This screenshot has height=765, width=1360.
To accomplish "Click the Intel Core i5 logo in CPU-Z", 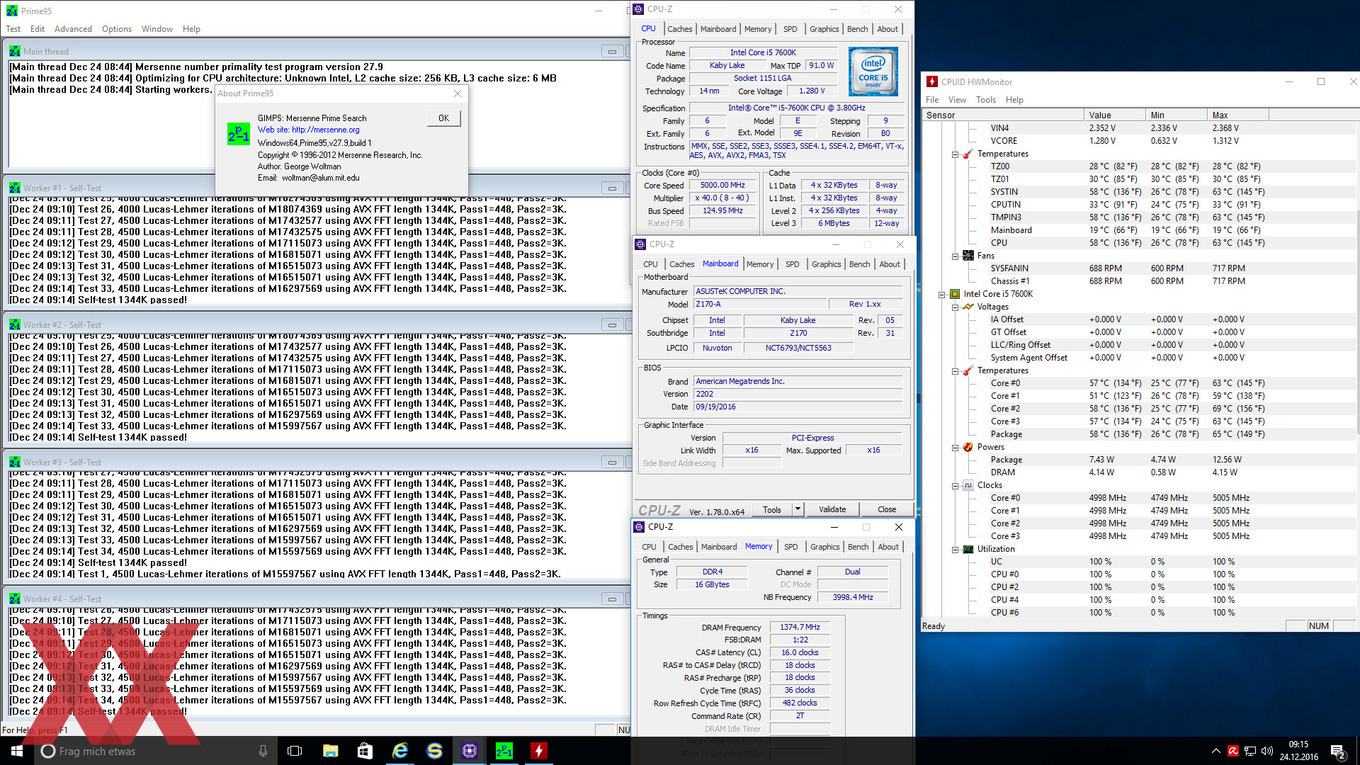I will tap(873, 71).
